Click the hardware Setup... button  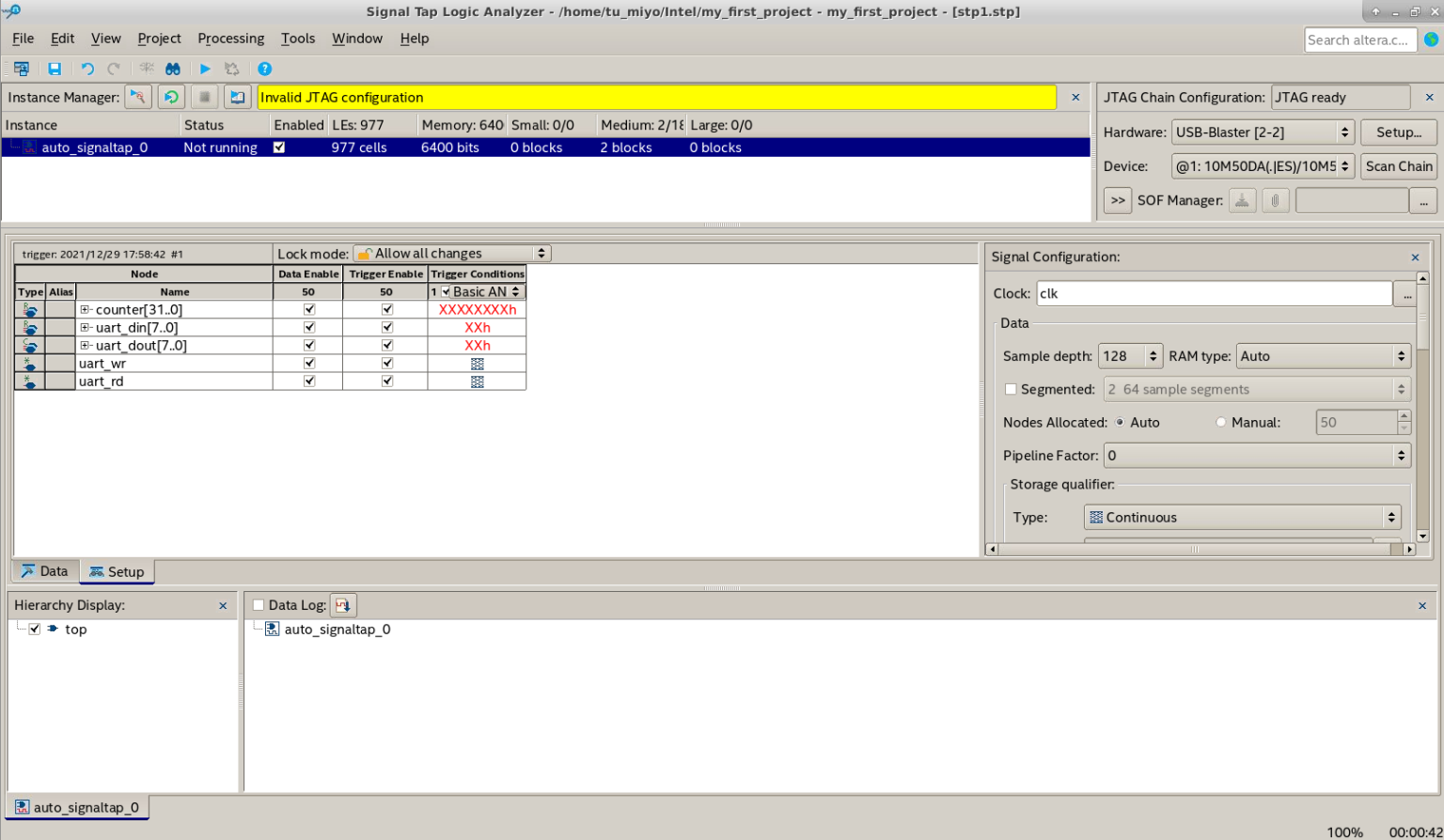click(x=1399, y=132)
